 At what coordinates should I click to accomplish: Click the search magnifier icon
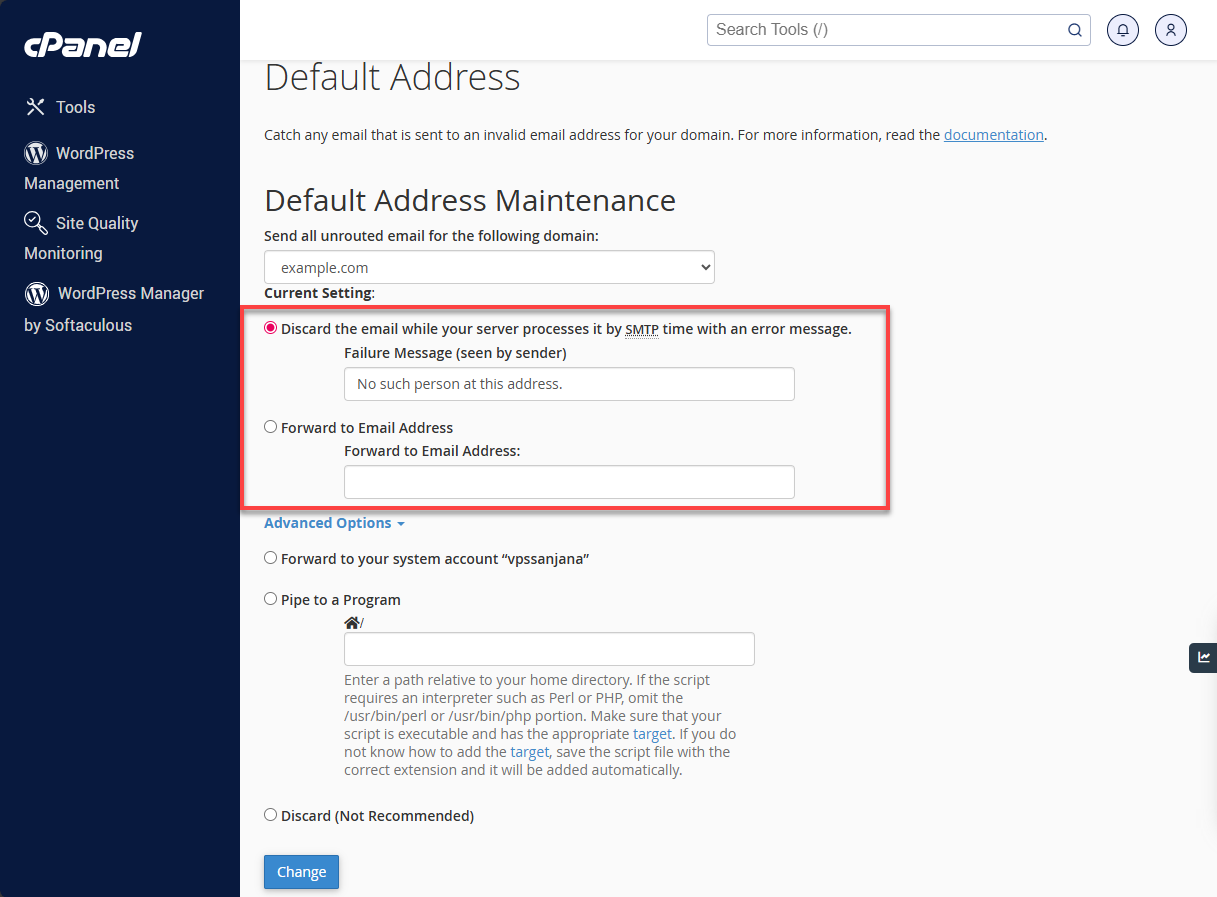[1075, 30]
